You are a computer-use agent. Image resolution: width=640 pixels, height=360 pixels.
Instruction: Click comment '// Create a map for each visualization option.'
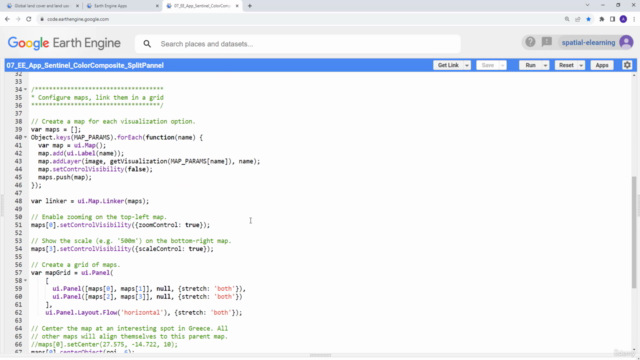click(113, 122)
